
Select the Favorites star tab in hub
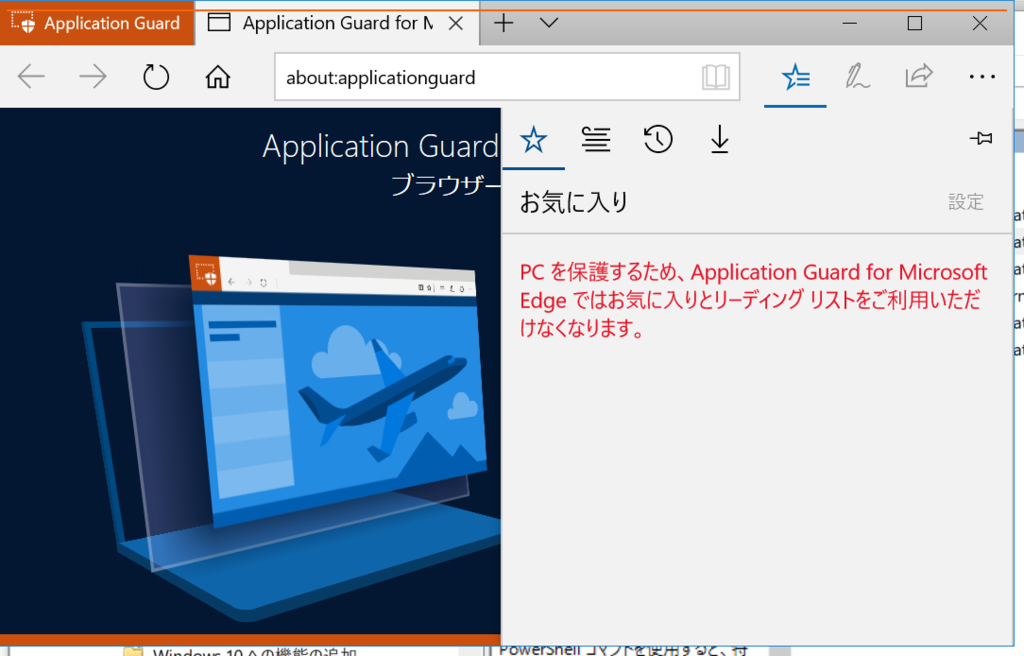point(534,139)
